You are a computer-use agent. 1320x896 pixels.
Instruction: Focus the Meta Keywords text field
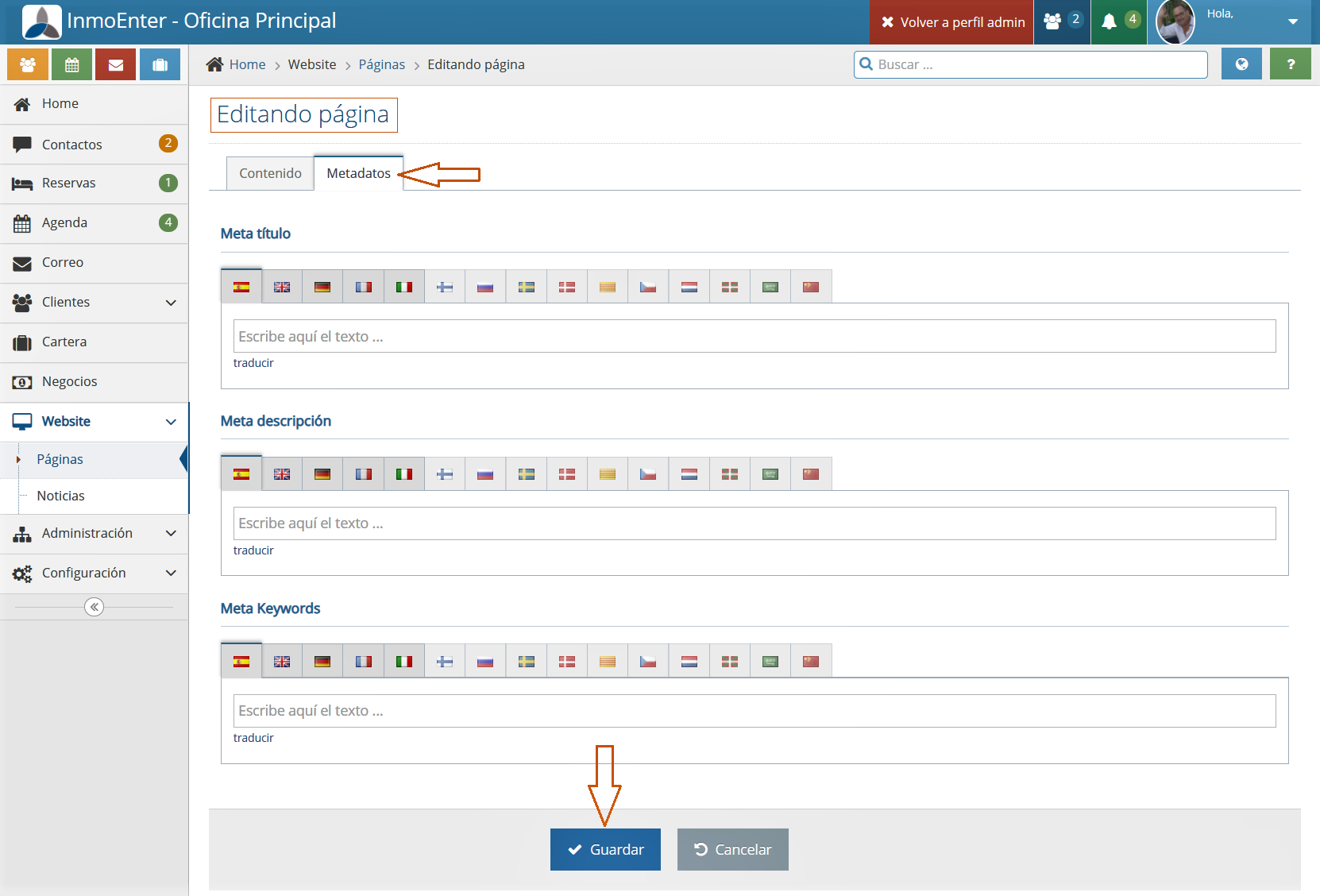755,711
